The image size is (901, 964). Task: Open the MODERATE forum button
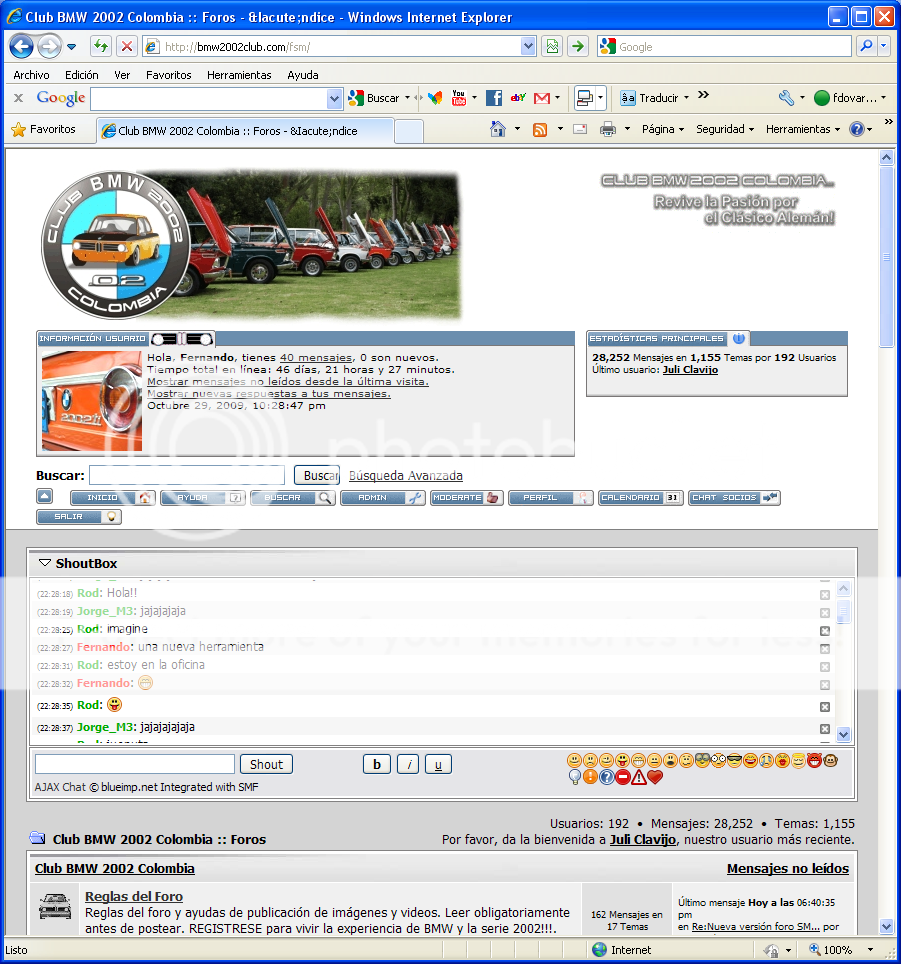pyautogui.click(x=466, y=497)
